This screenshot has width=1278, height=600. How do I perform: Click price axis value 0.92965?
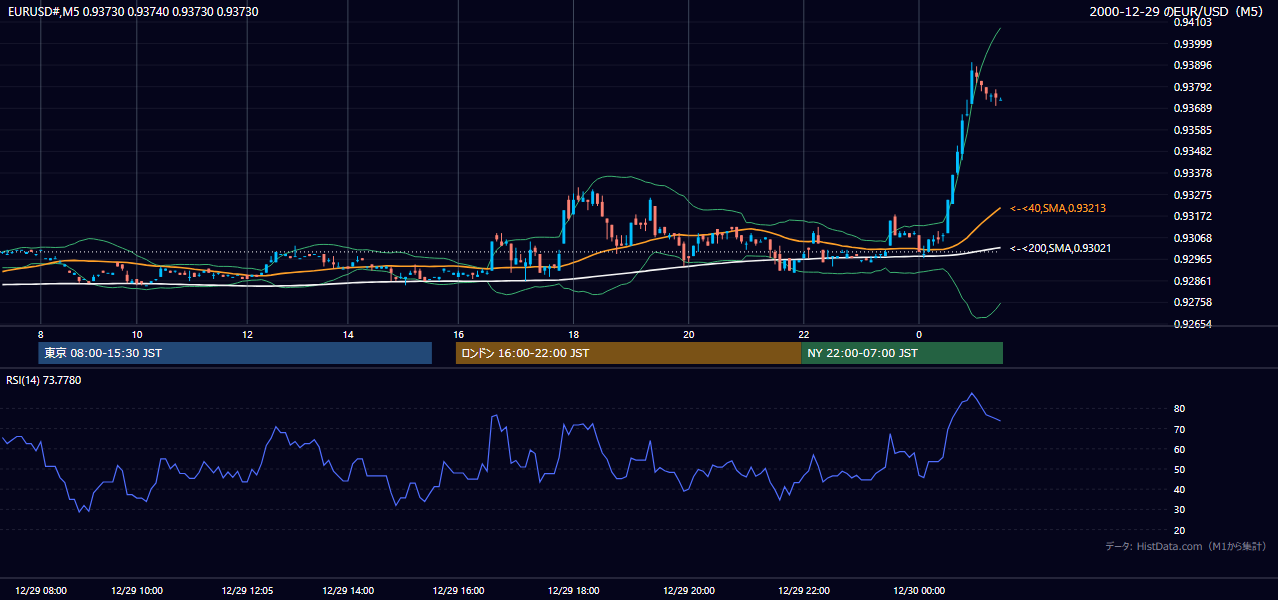point(1193,259)
